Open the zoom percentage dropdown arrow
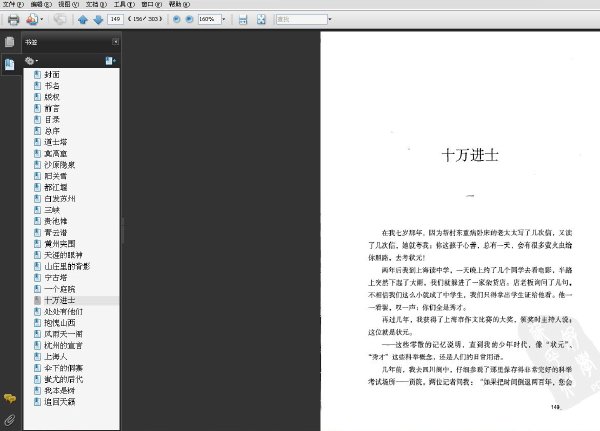The height and width of the screenshot is (431, 600). 224,19
